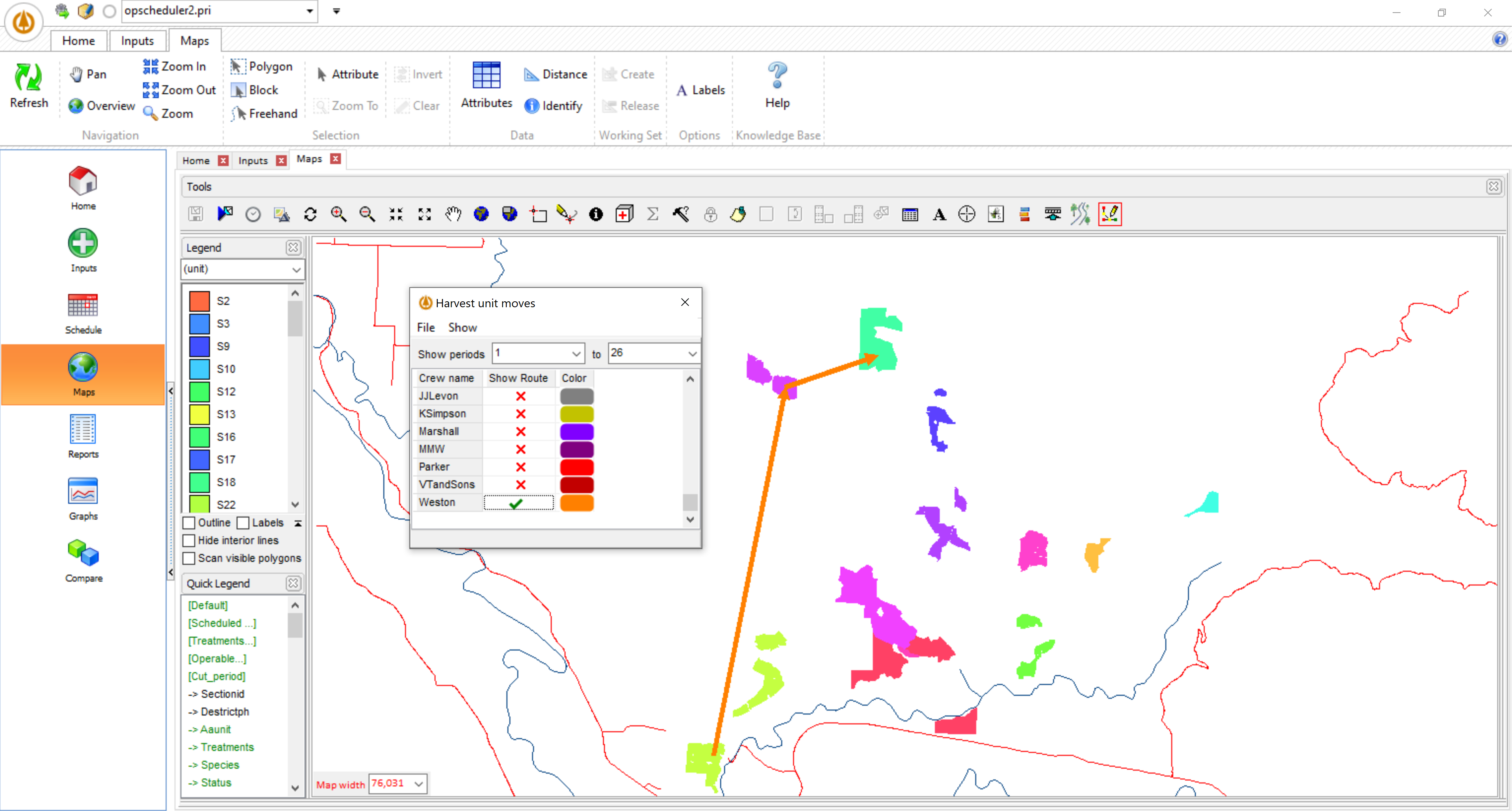Screen dimensions: 1512x811
Task: Click the text label 'A' toolbar icon
Action: (x=938, y=214)
